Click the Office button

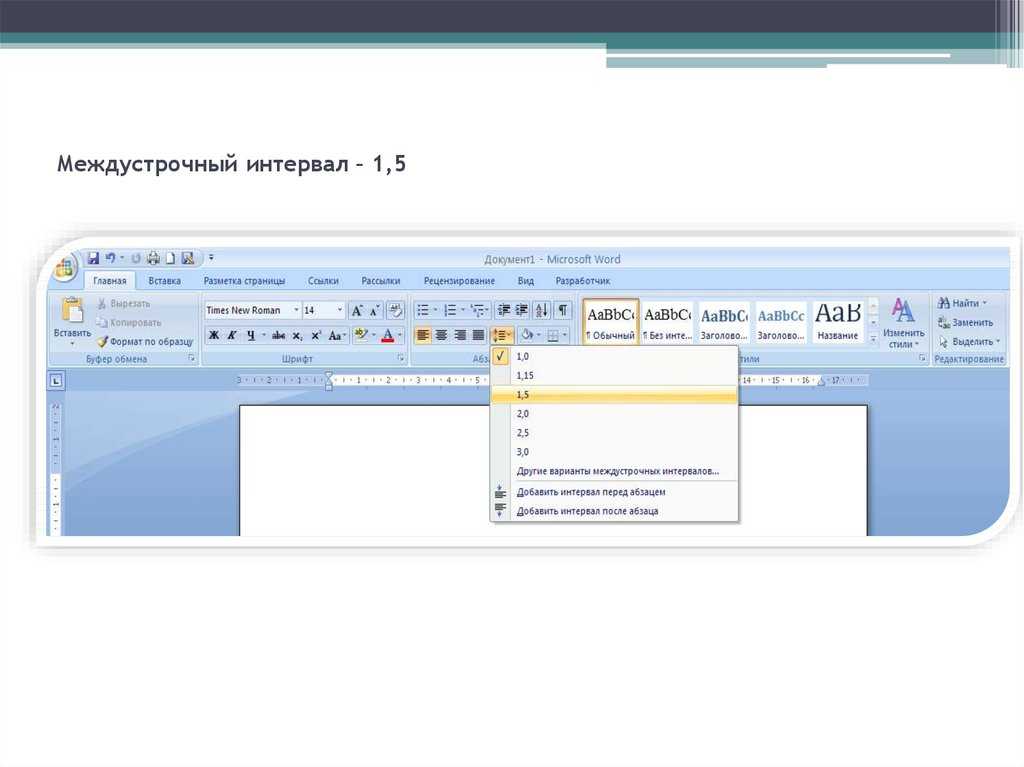[x=65, y=269]
